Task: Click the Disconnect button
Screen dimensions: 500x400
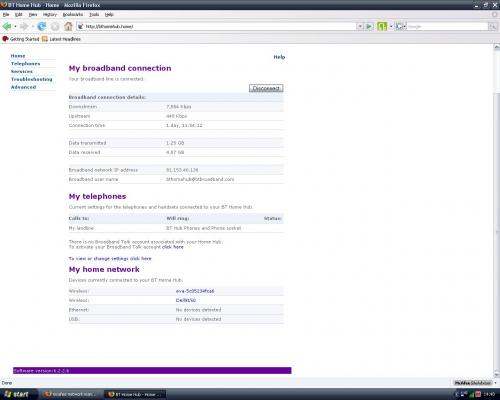Action: coord(266,88)
